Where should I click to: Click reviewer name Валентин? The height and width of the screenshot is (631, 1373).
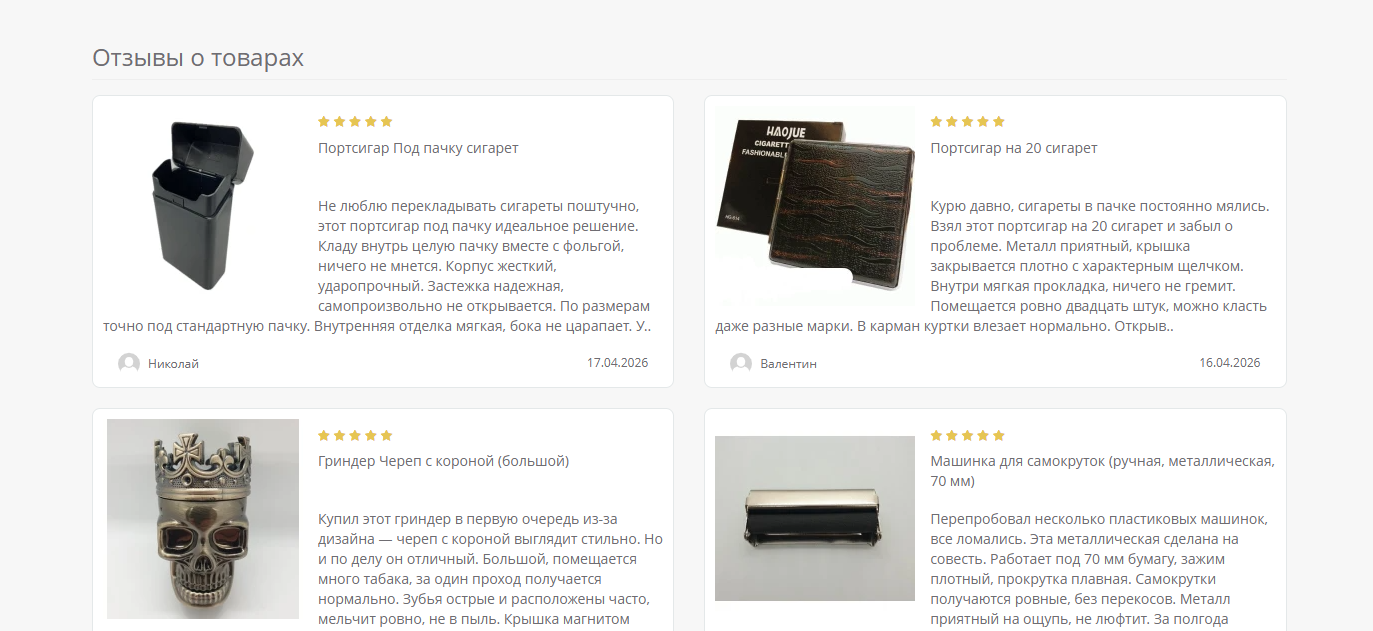click(788, 364)
